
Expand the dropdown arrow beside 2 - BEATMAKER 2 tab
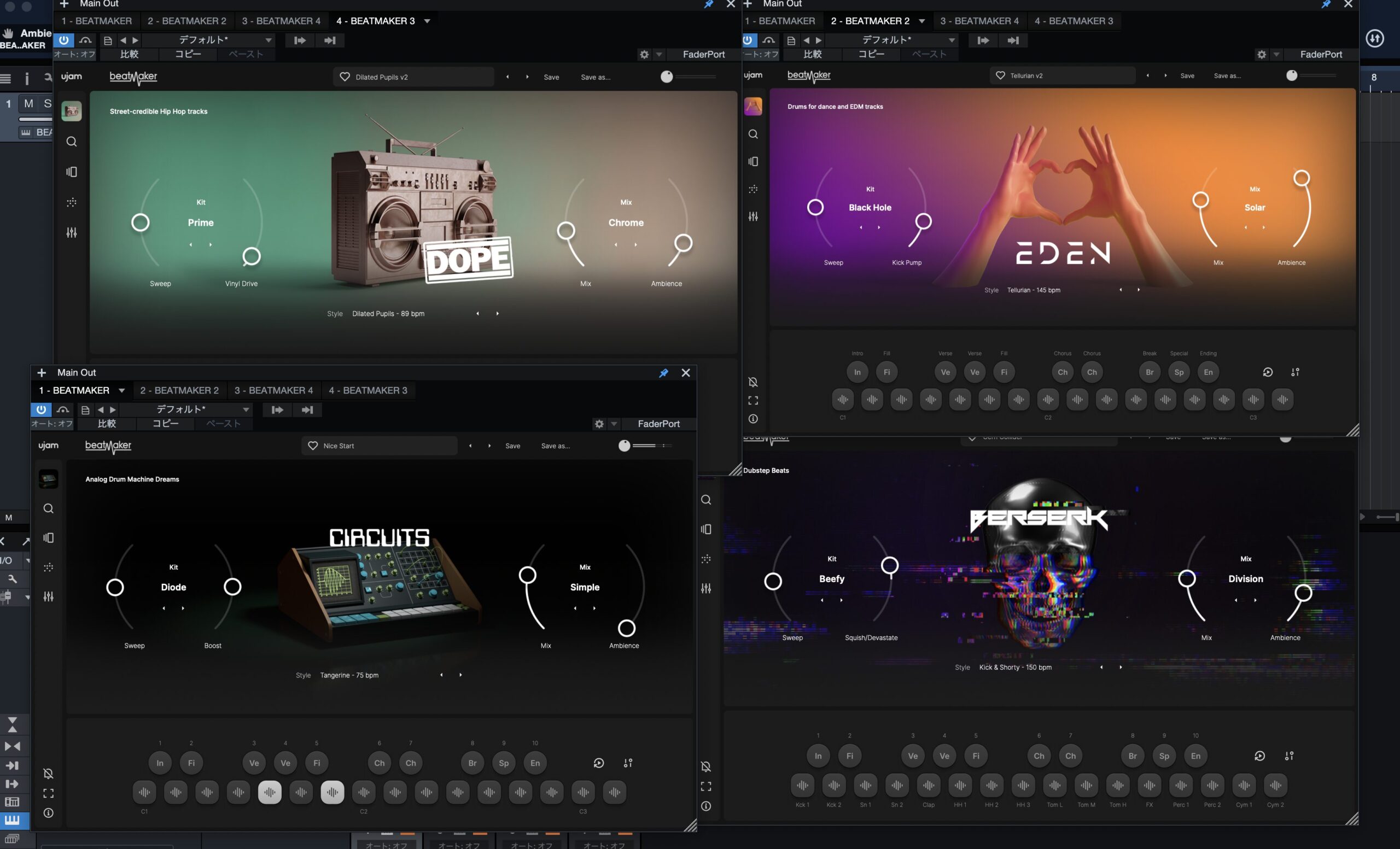[x=921, y=21]
